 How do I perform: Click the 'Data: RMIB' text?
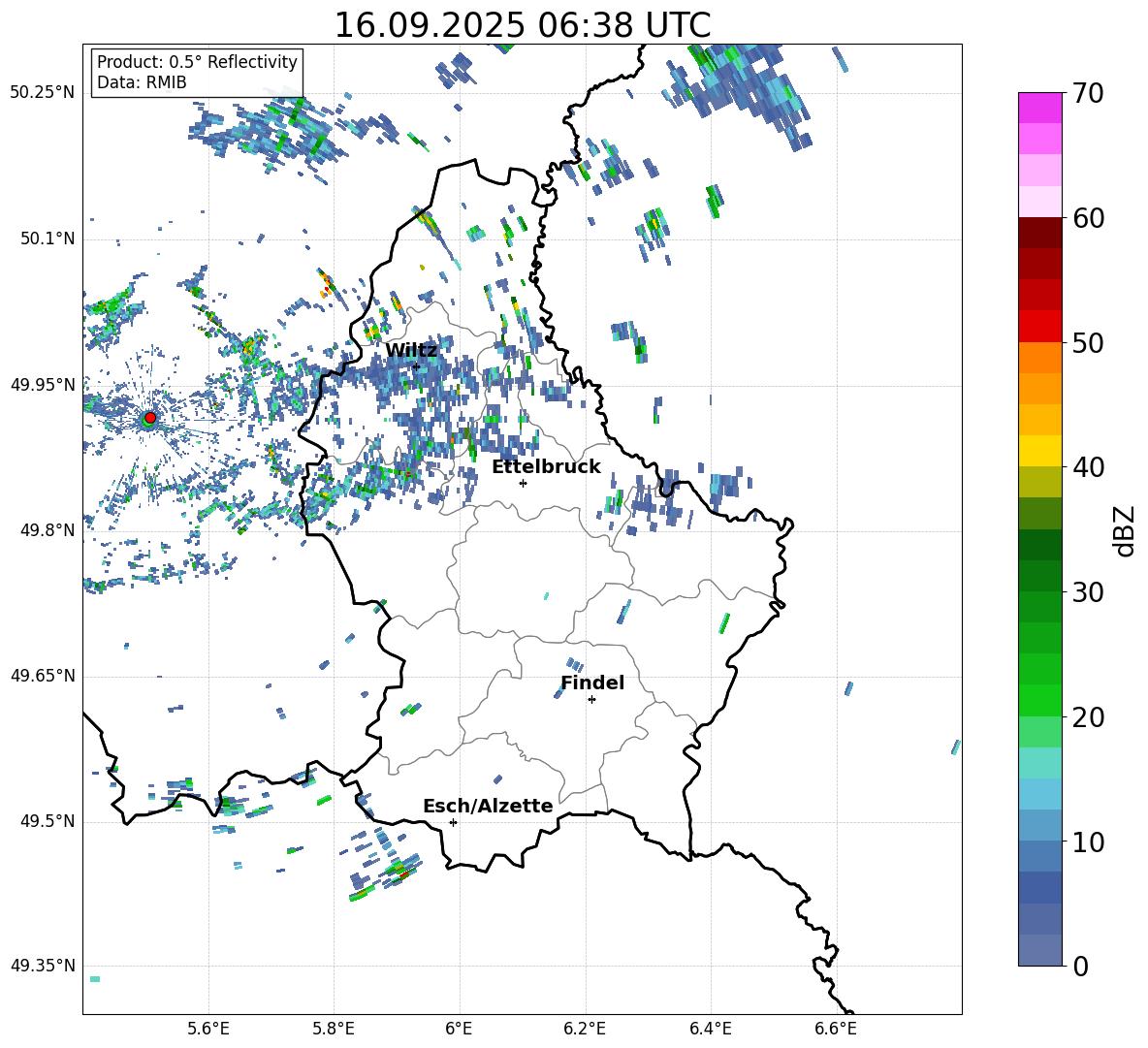click(x=142, y=82)
